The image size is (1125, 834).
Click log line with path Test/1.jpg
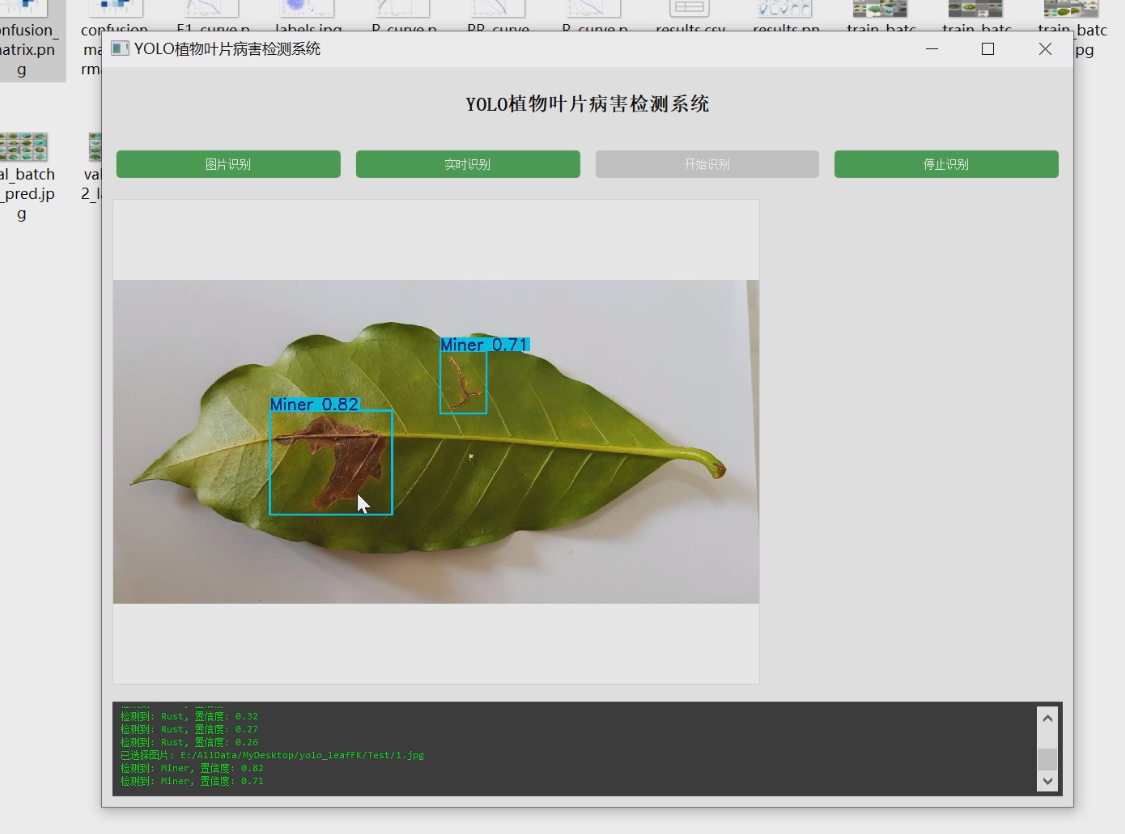(x=272, y=755)
